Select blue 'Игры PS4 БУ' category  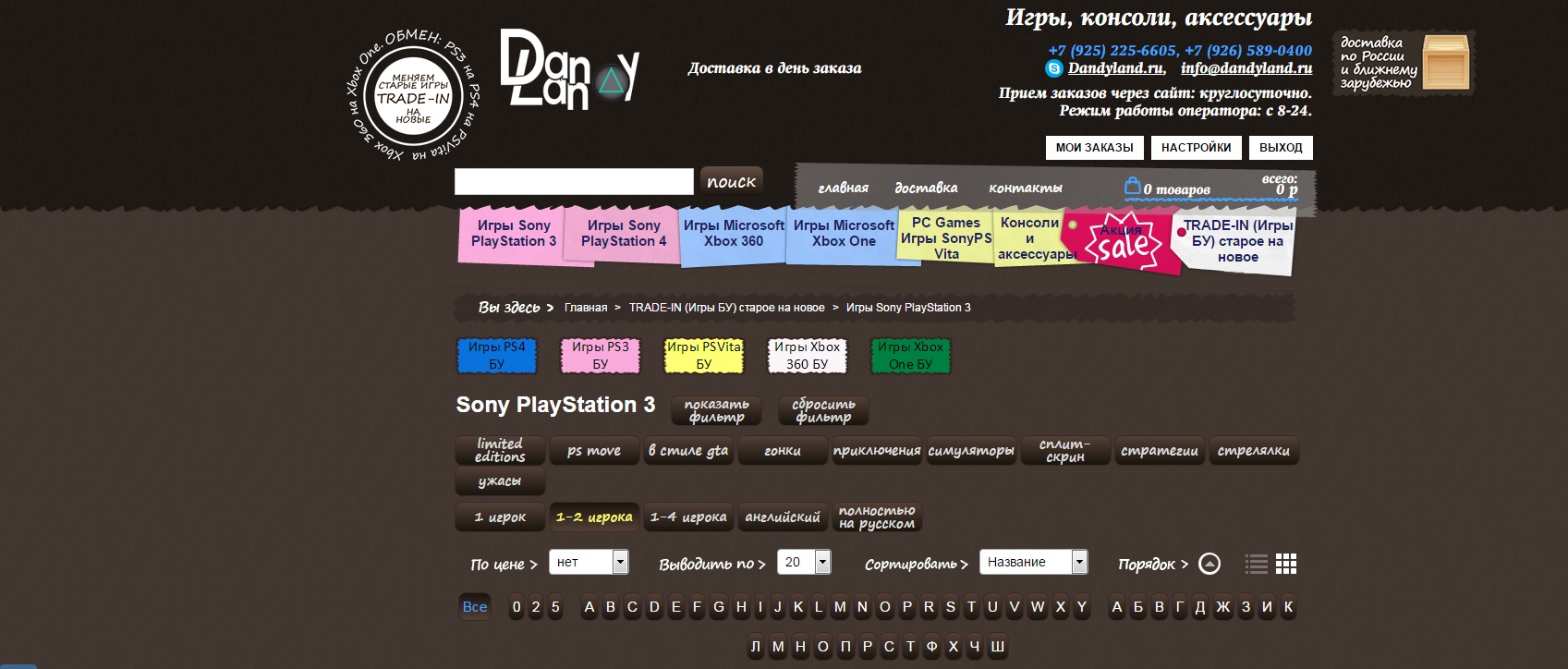point(497,356)
